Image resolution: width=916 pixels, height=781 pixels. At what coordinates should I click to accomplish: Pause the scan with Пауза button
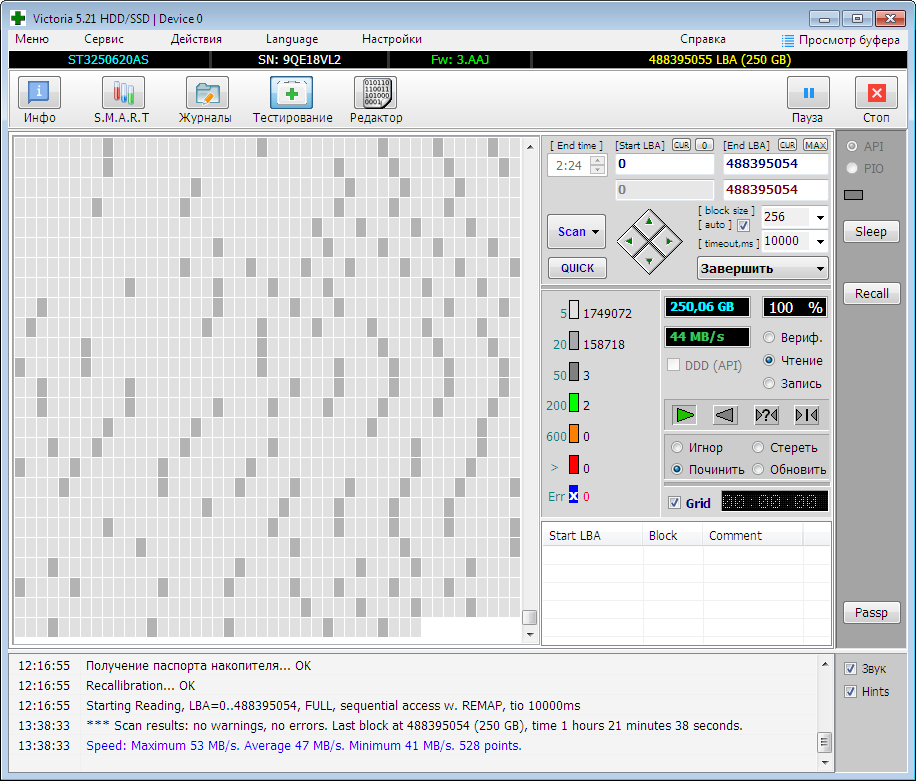click(x=807, y=100)
